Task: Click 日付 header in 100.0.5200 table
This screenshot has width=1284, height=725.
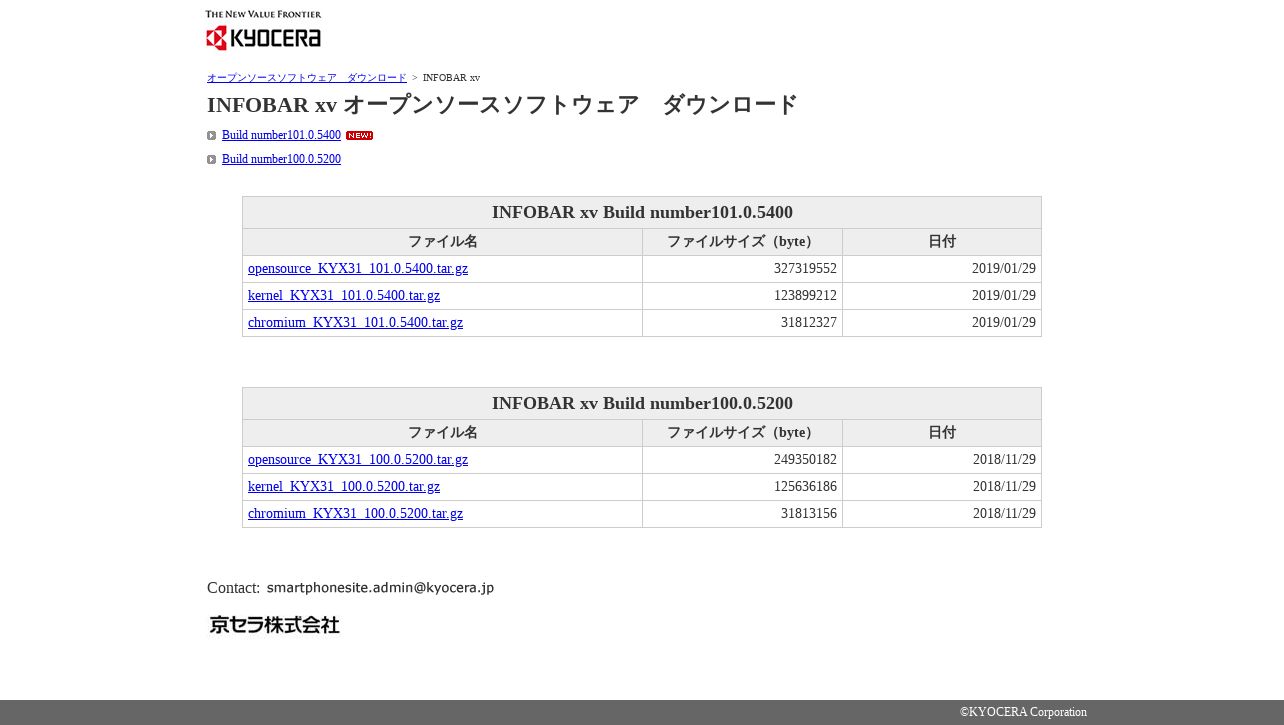Action: click(942, 433)
